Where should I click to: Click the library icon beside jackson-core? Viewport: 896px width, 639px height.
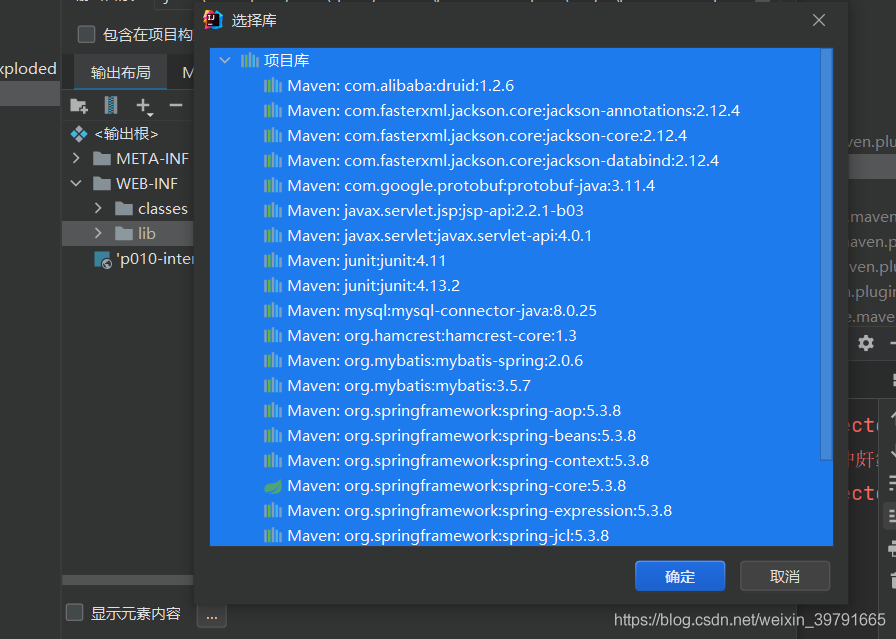[x=273, y=136]
